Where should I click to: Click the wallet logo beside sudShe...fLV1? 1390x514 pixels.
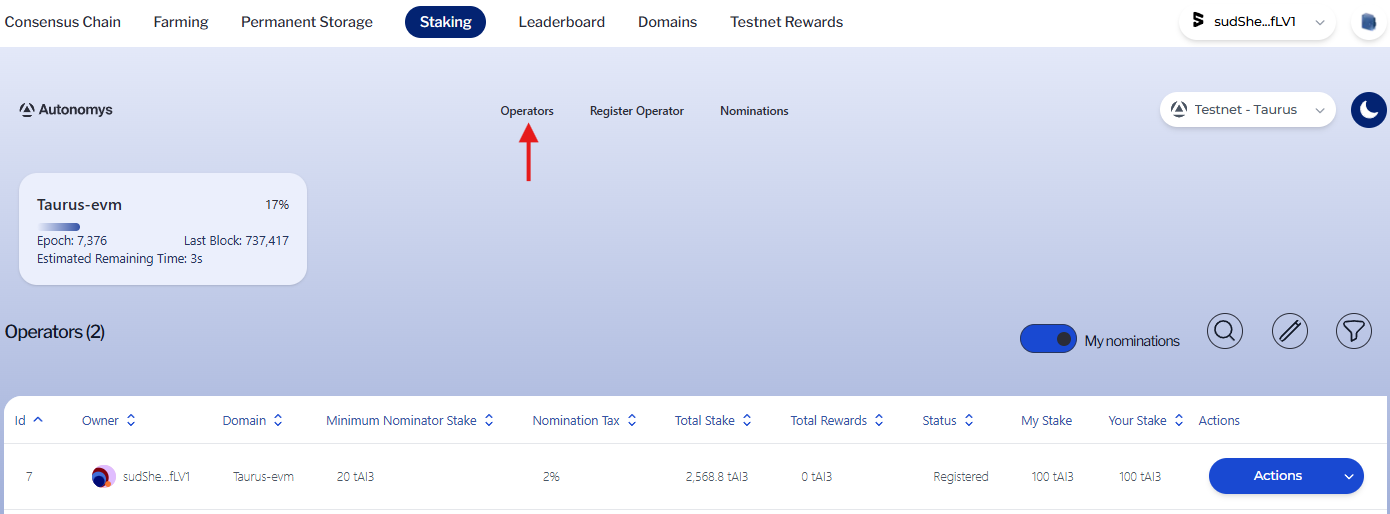[1198, 21]
